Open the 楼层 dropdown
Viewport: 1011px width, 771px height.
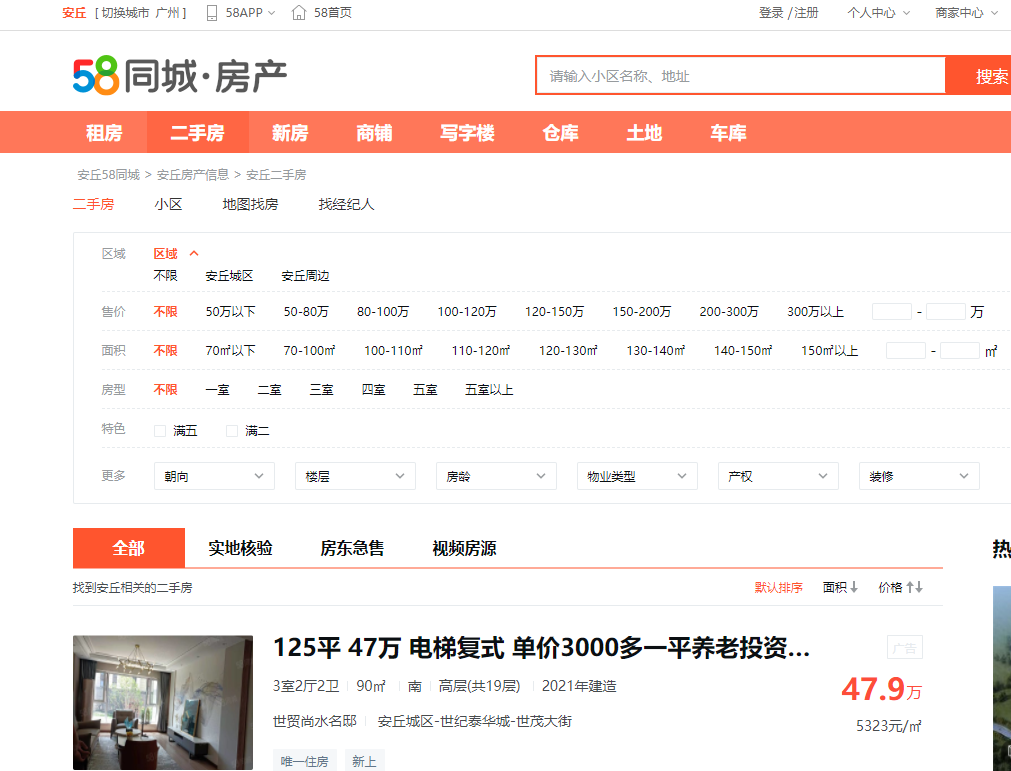tap(355, 476)
